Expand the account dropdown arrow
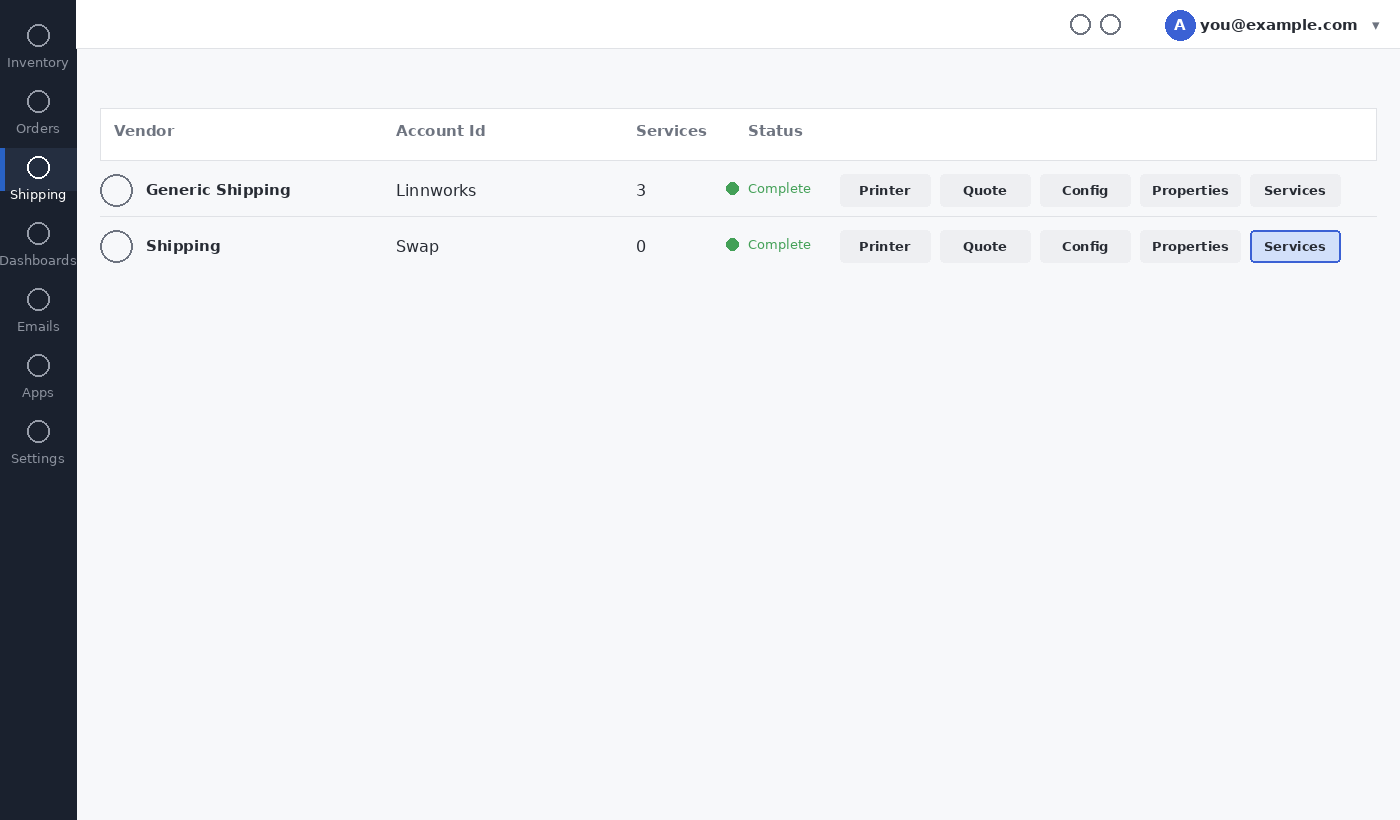The image size is (1400, 820). [x=1376, y=26]
